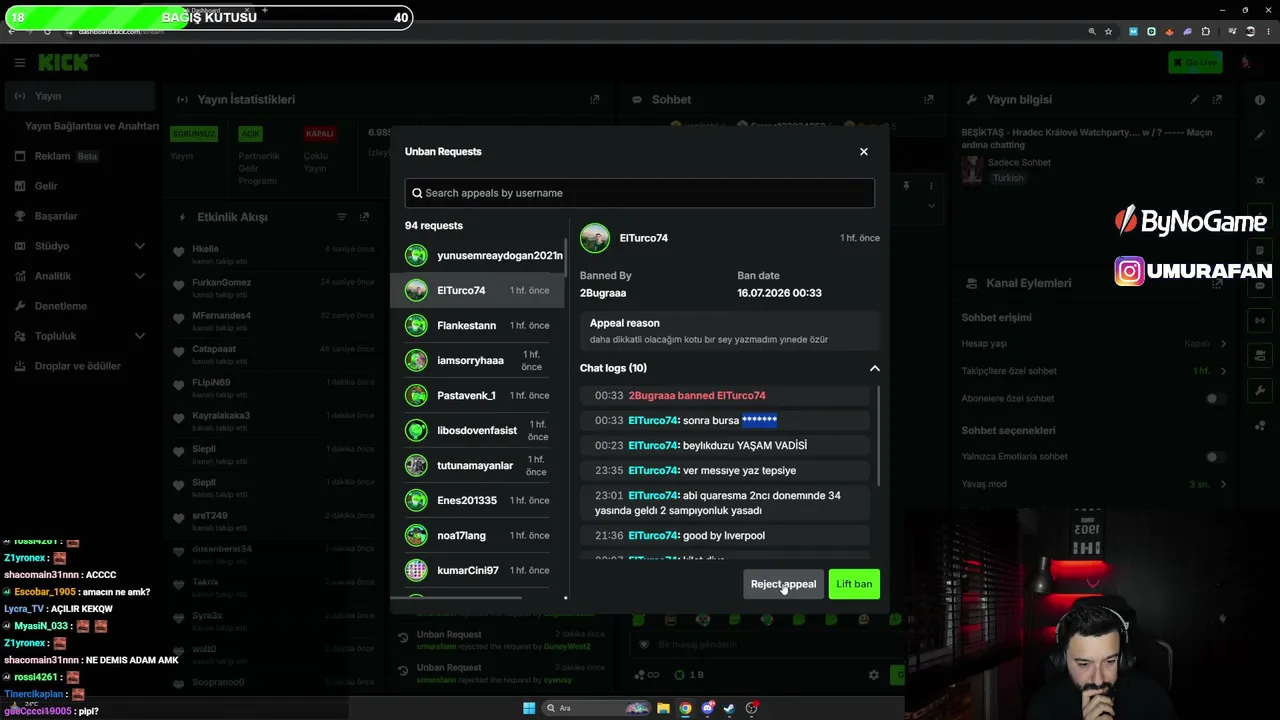
Task: Open Discord from the taskbar
Action: coord(707,708)
